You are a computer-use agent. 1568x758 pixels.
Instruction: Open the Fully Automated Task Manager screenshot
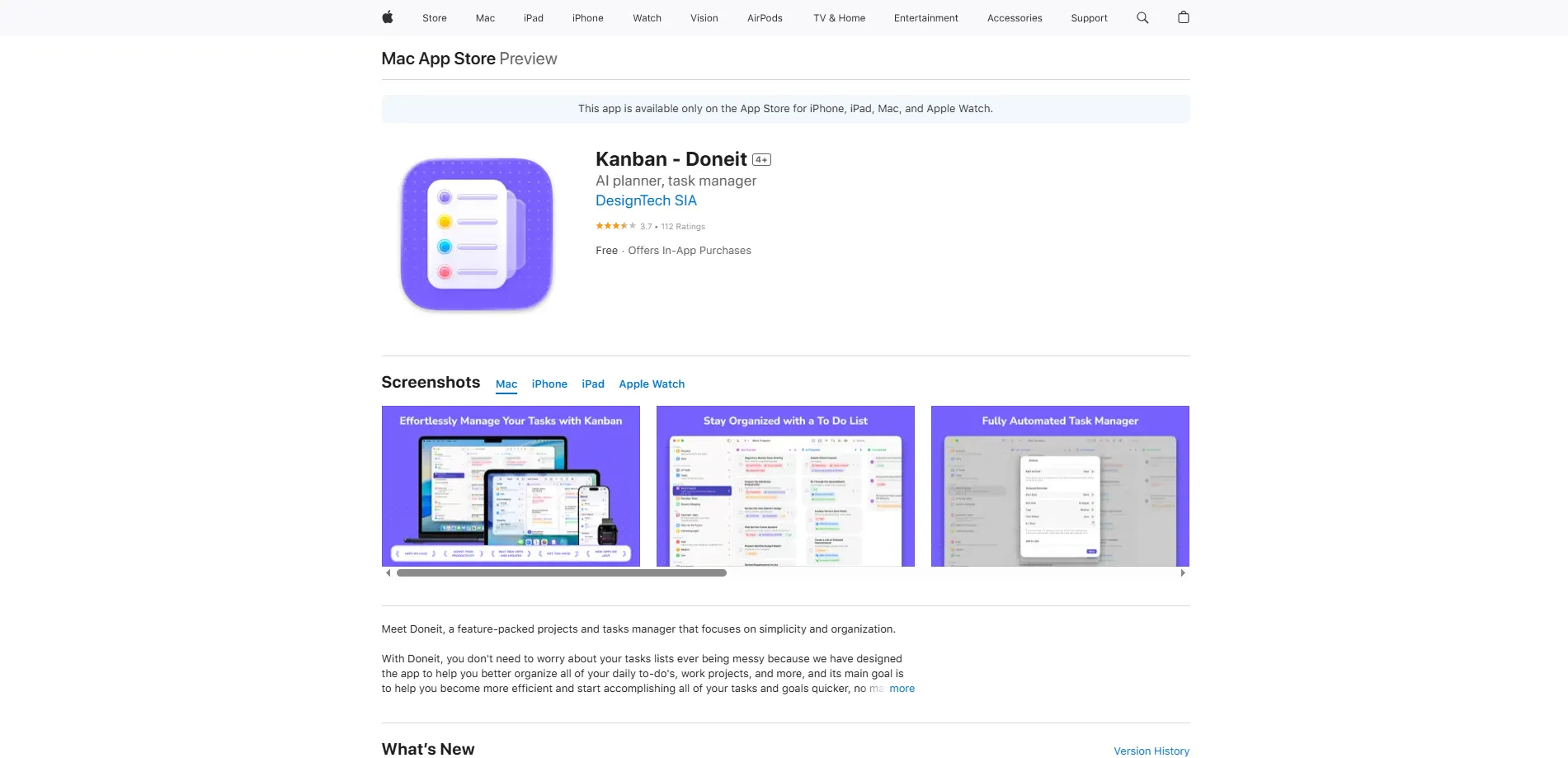(x=1060, y=486)
